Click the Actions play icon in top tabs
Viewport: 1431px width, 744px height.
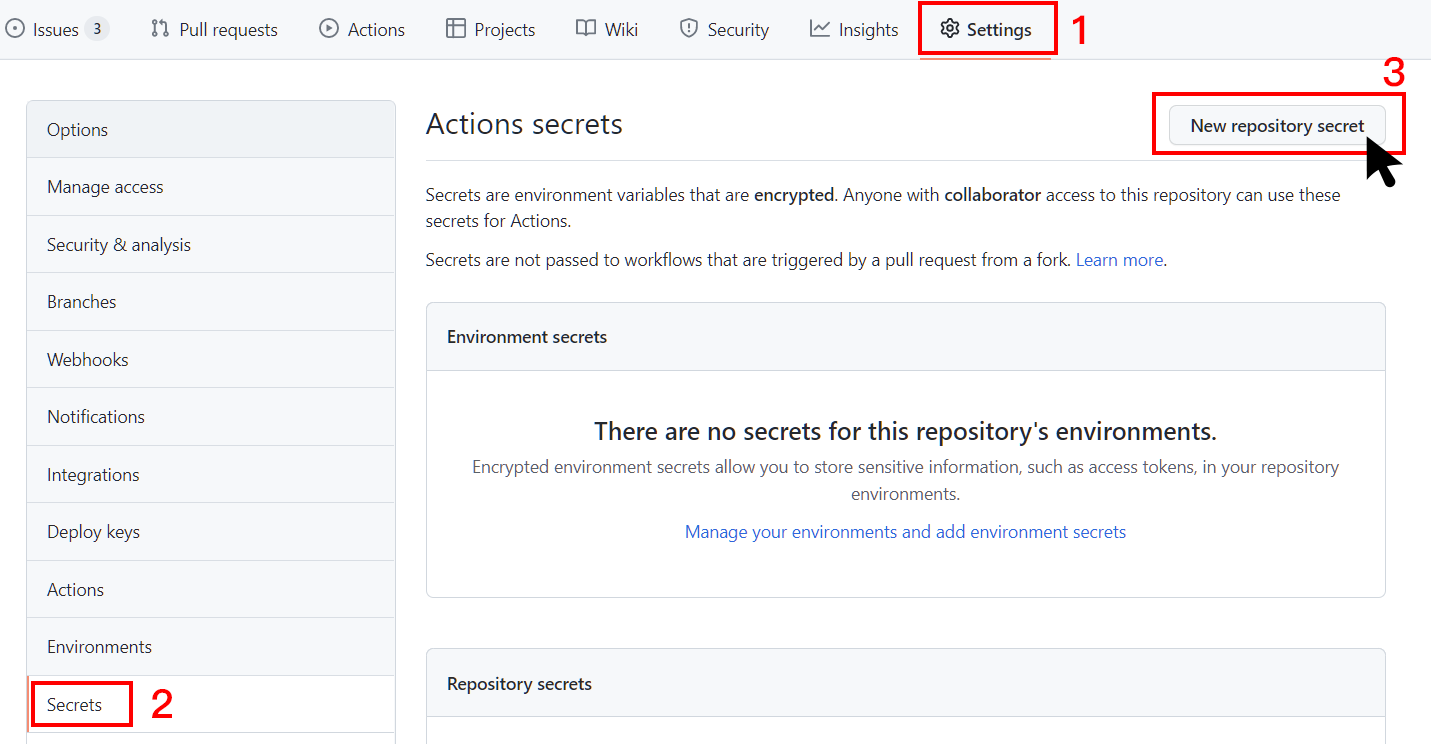coord(329,29)
